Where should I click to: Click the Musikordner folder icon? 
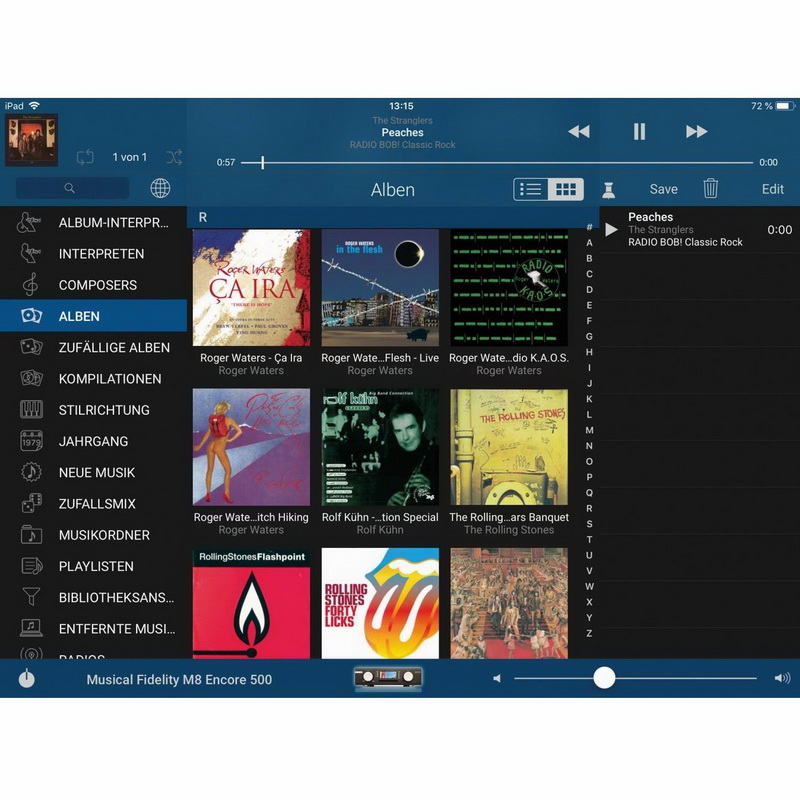pyautogui.click(x=31, y=534)
